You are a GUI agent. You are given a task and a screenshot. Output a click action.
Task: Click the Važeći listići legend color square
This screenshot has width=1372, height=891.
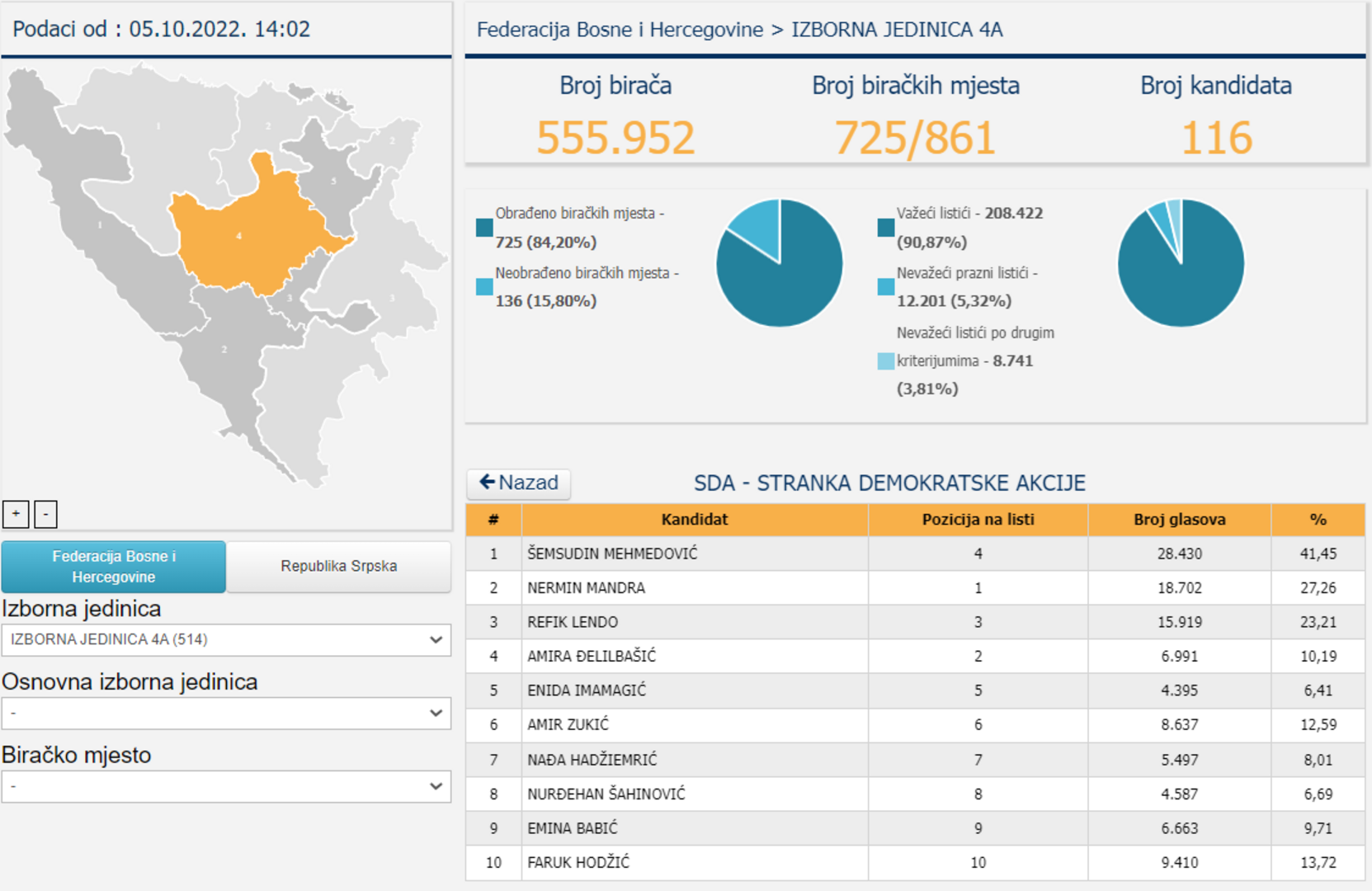(885, 228)
